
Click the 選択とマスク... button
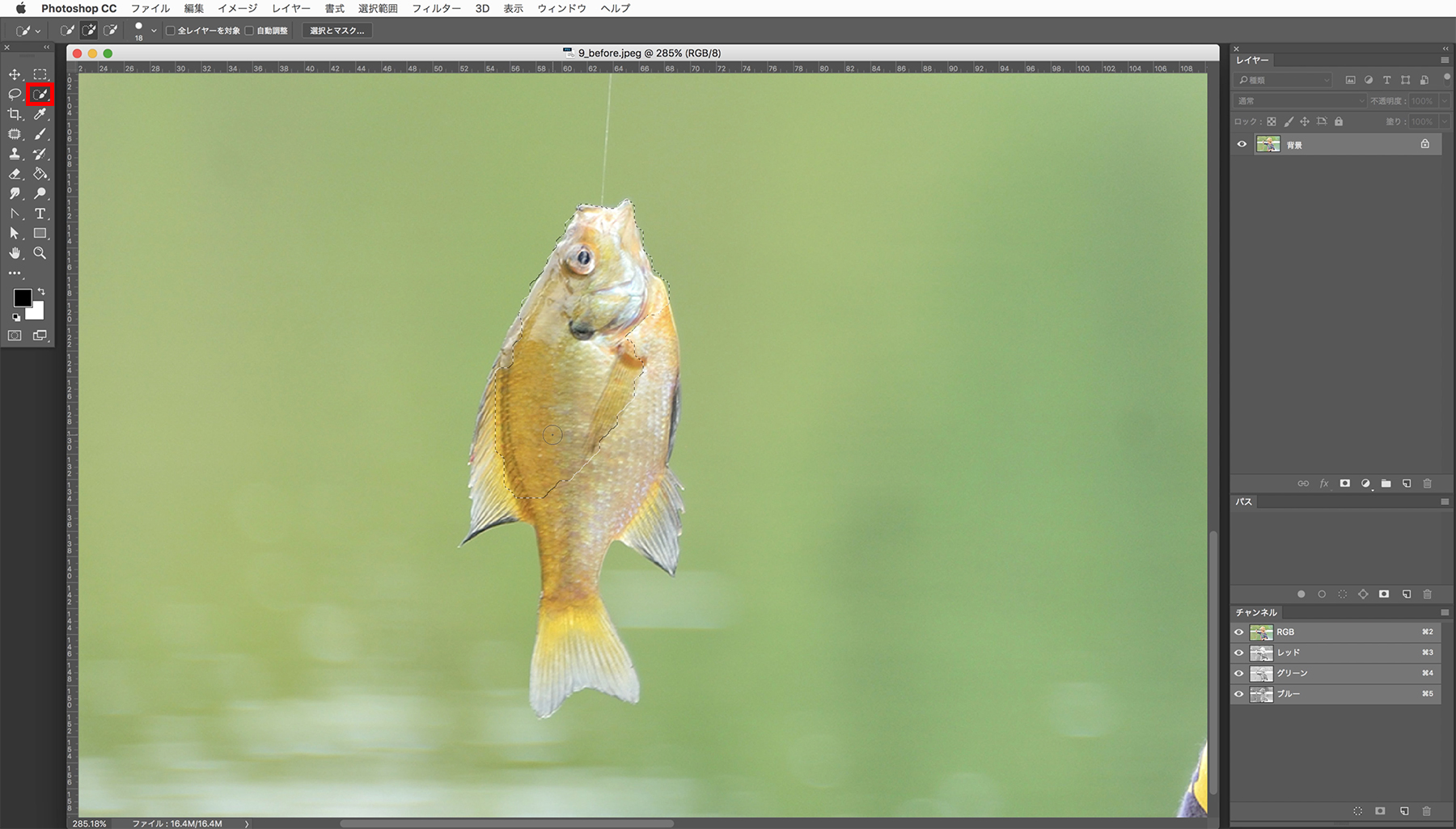(336, 31)
